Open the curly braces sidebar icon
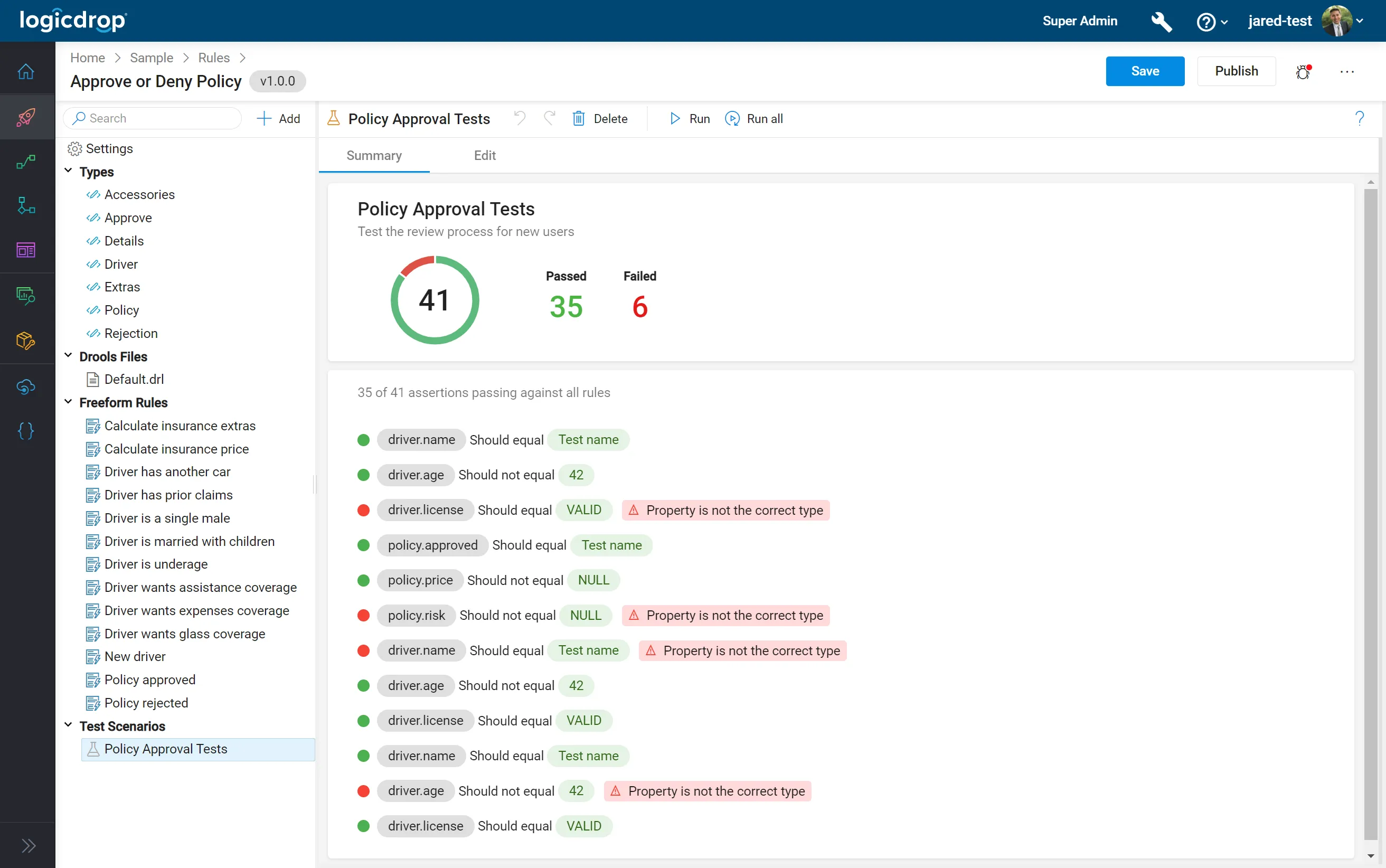This screenshot has width=1386, height=868. 26,431
